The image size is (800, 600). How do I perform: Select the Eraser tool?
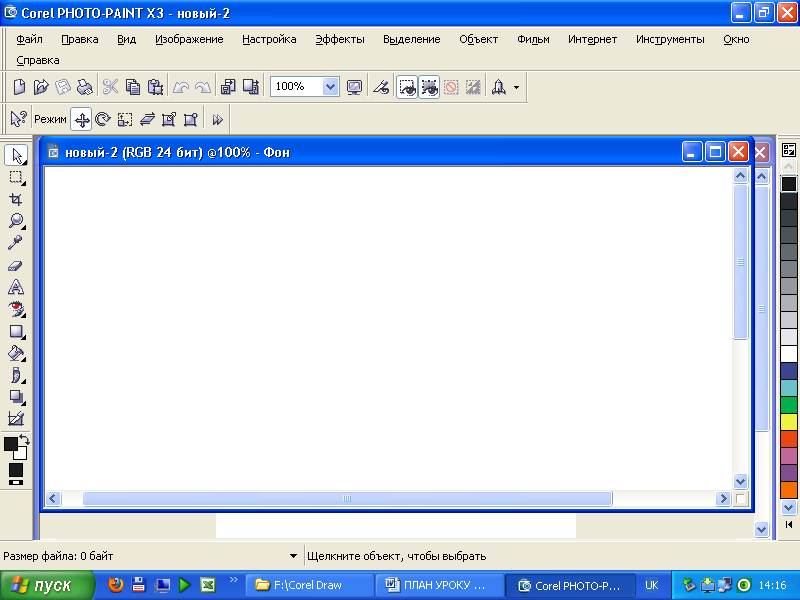click(16, 266)
